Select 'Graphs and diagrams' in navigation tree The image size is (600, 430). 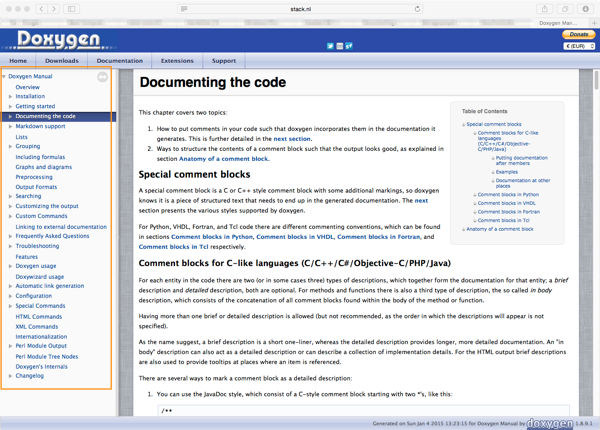[x=43, y=167]
